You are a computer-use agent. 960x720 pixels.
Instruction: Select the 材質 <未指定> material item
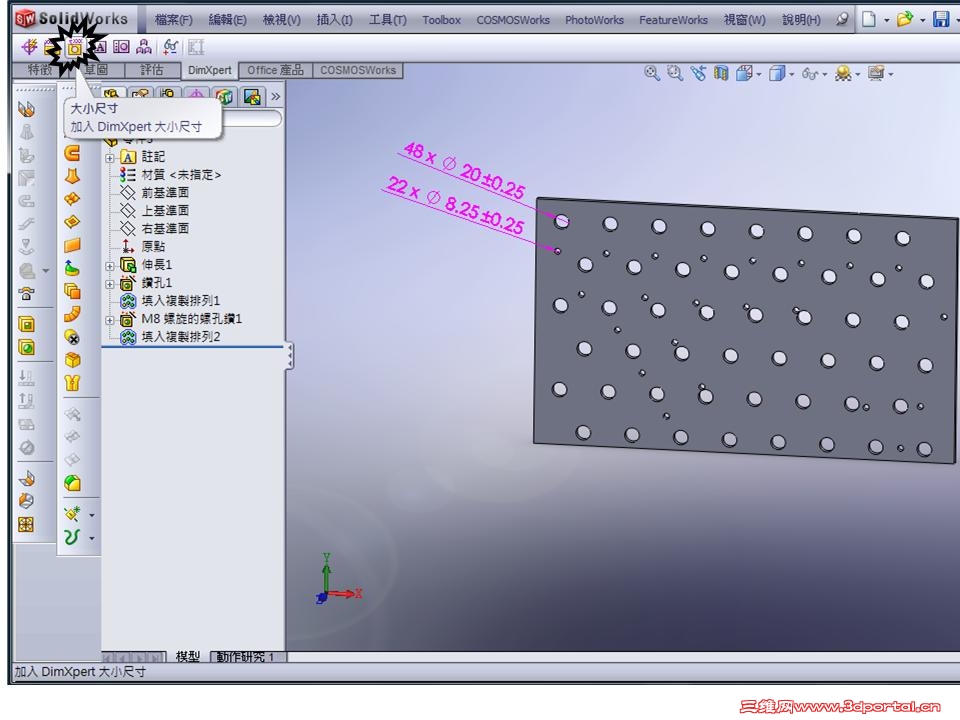pos(170,175)
